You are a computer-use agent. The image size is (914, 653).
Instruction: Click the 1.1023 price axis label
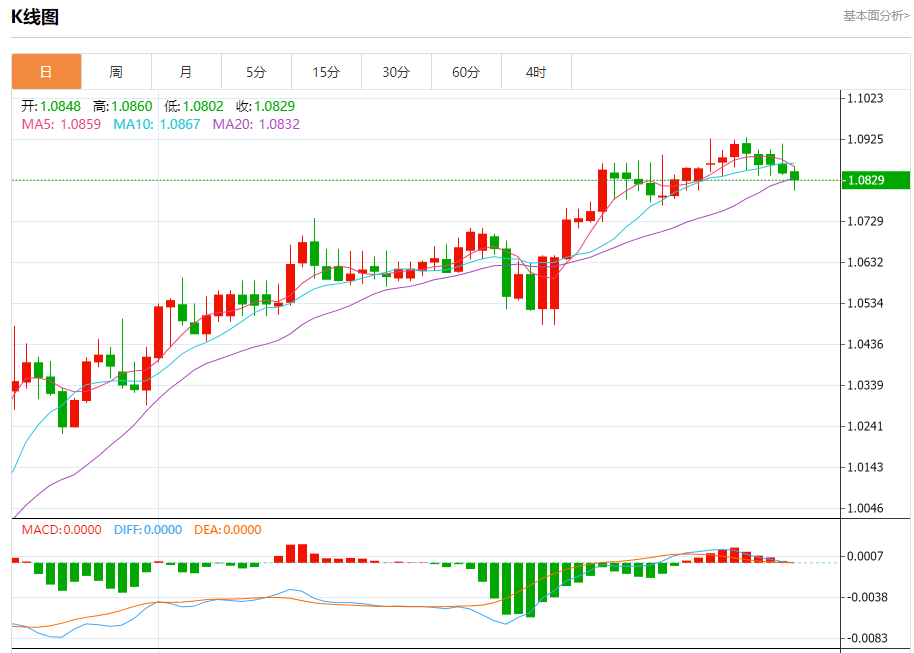click(866, 98)
